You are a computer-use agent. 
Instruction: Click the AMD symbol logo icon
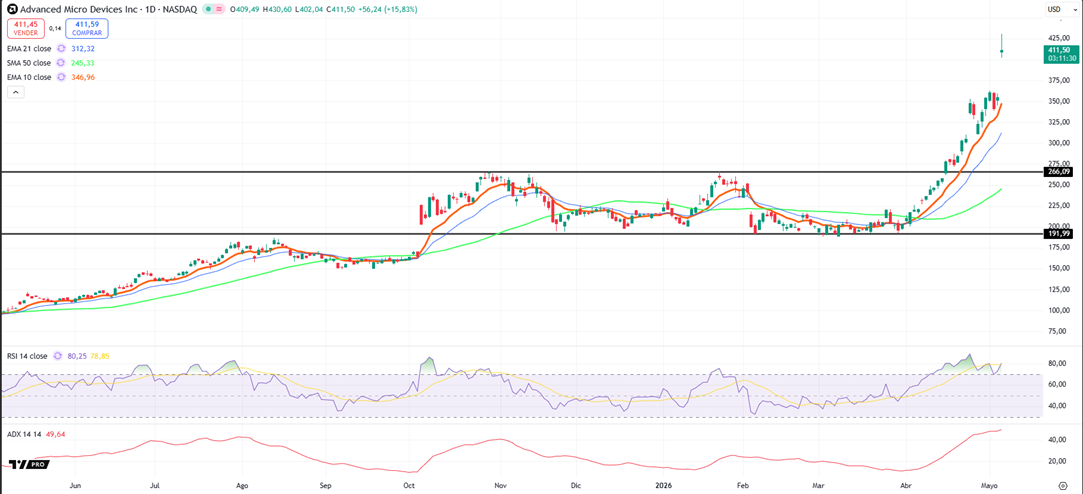pos(12,10)
